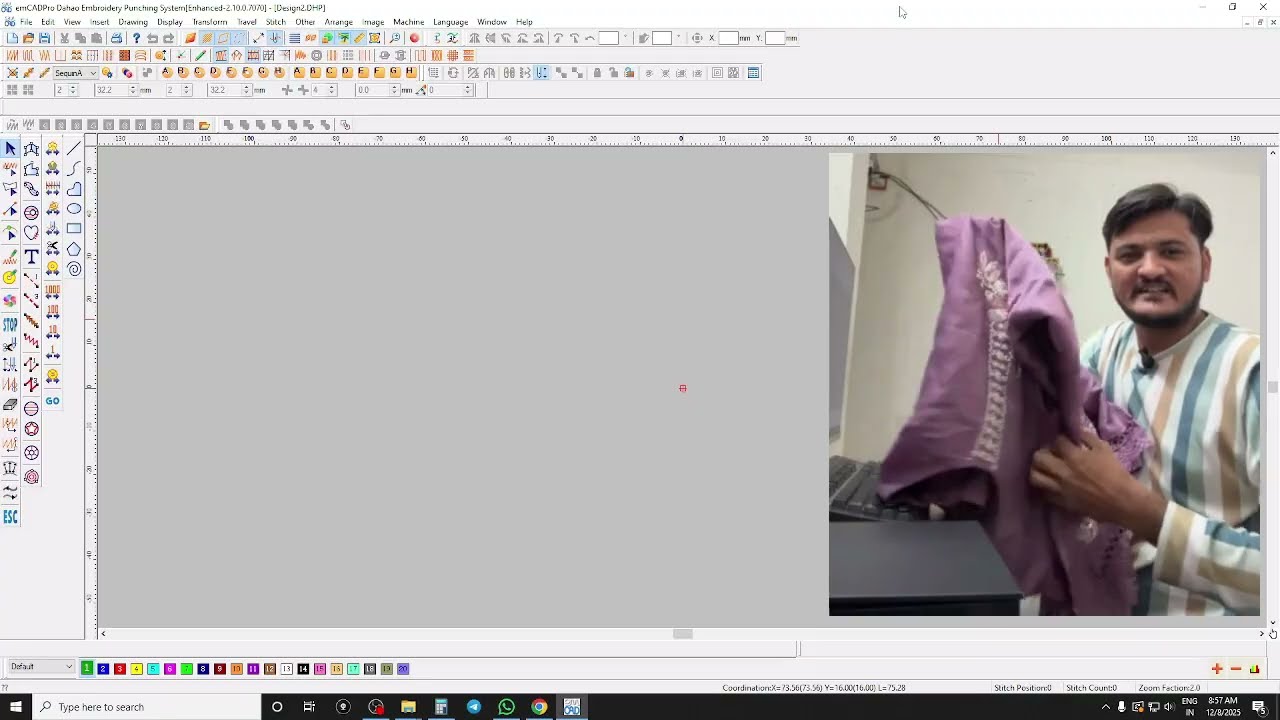Click the first 32.2 mm value field
Image resolution: width=1280 pixels, height=720 pixels.
[115, 90]
